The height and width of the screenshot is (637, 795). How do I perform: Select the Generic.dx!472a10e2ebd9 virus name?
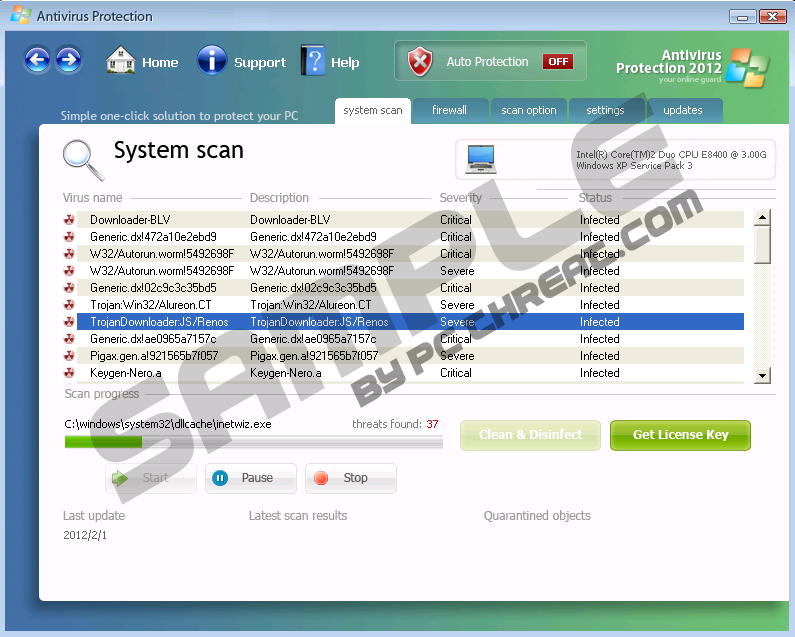tap(153, 237)
